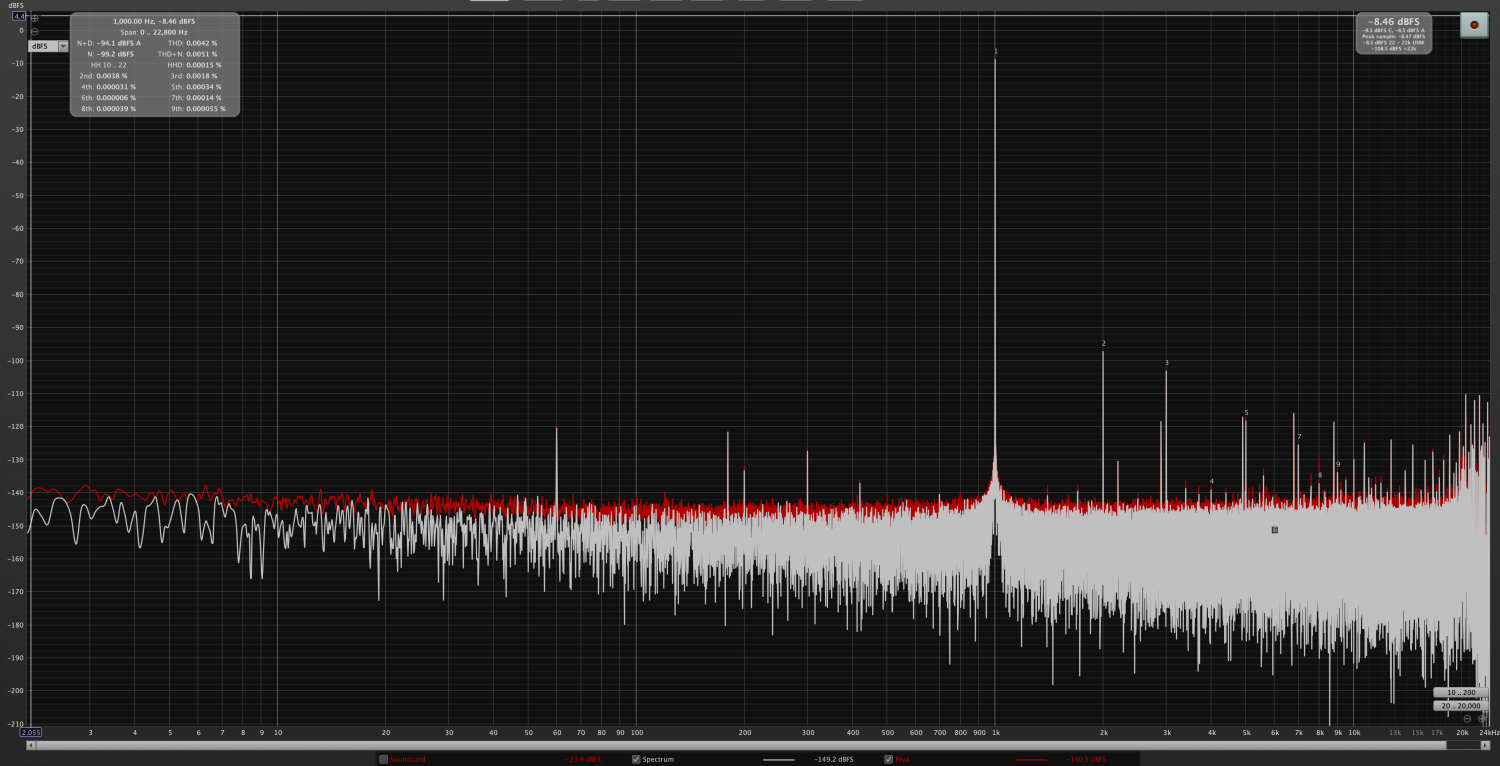Click the Peak red line sample
Image resolution: width=1500 pixels, height=766 pixels.
[1031, 759]
